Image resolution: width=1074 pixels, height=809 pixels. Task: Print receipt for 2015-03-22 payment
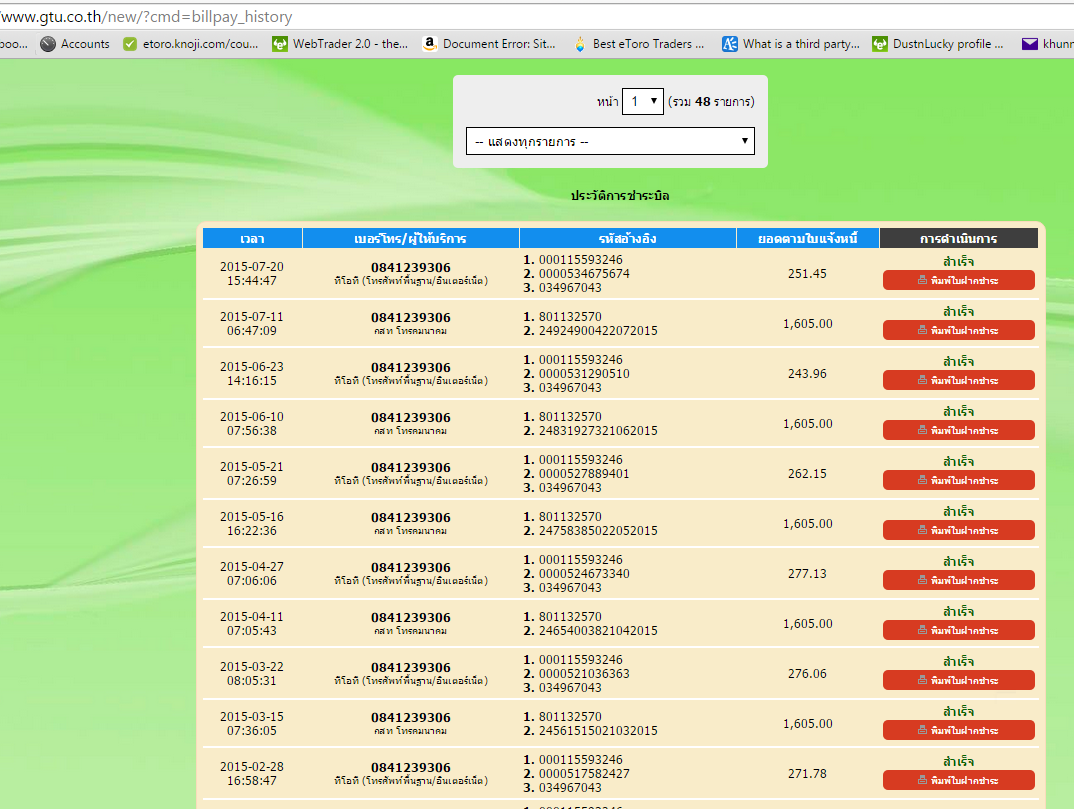coord(958,680)
